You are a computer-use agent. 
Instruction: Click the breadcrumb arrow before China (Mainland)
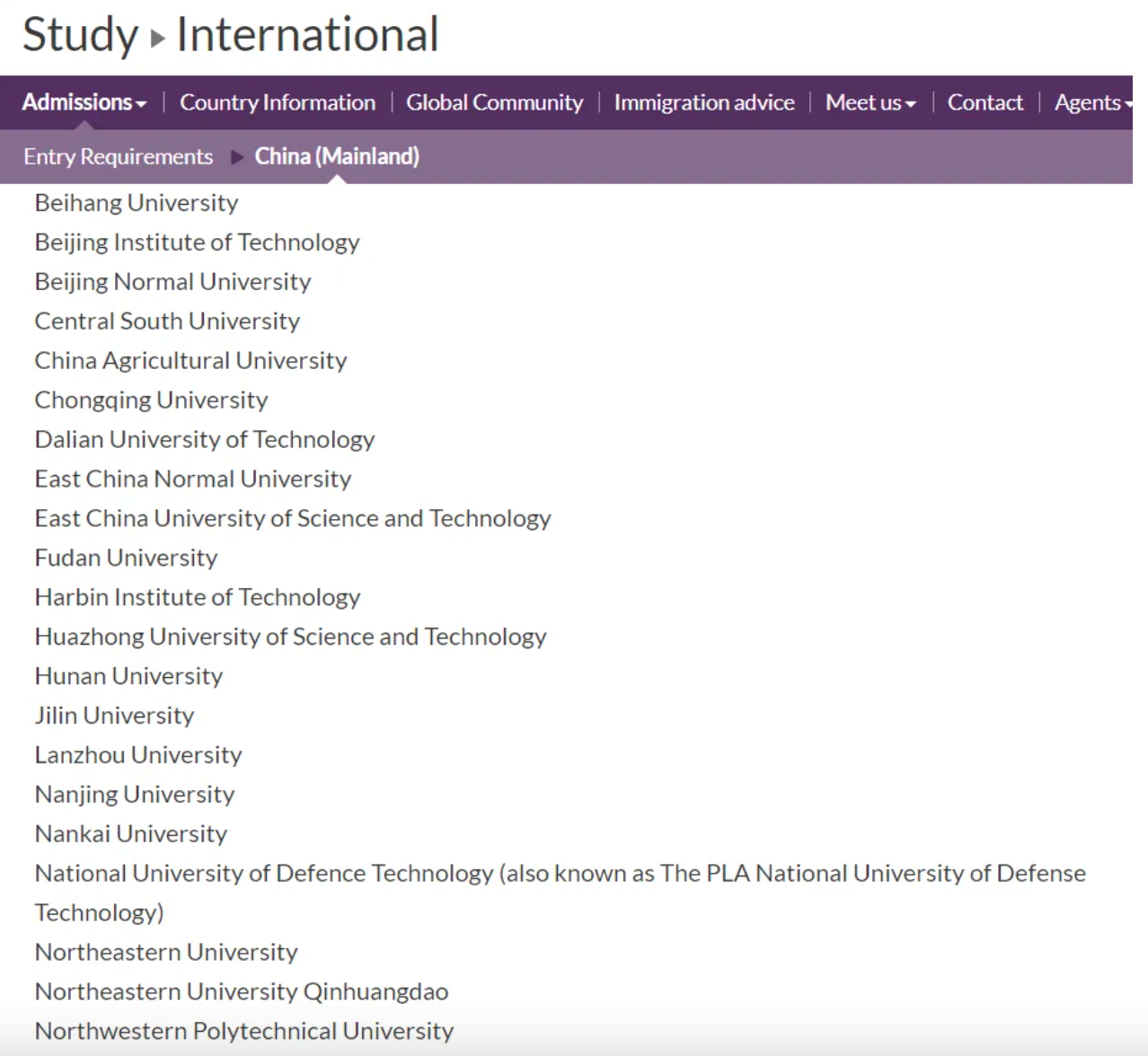pos(237,157)
